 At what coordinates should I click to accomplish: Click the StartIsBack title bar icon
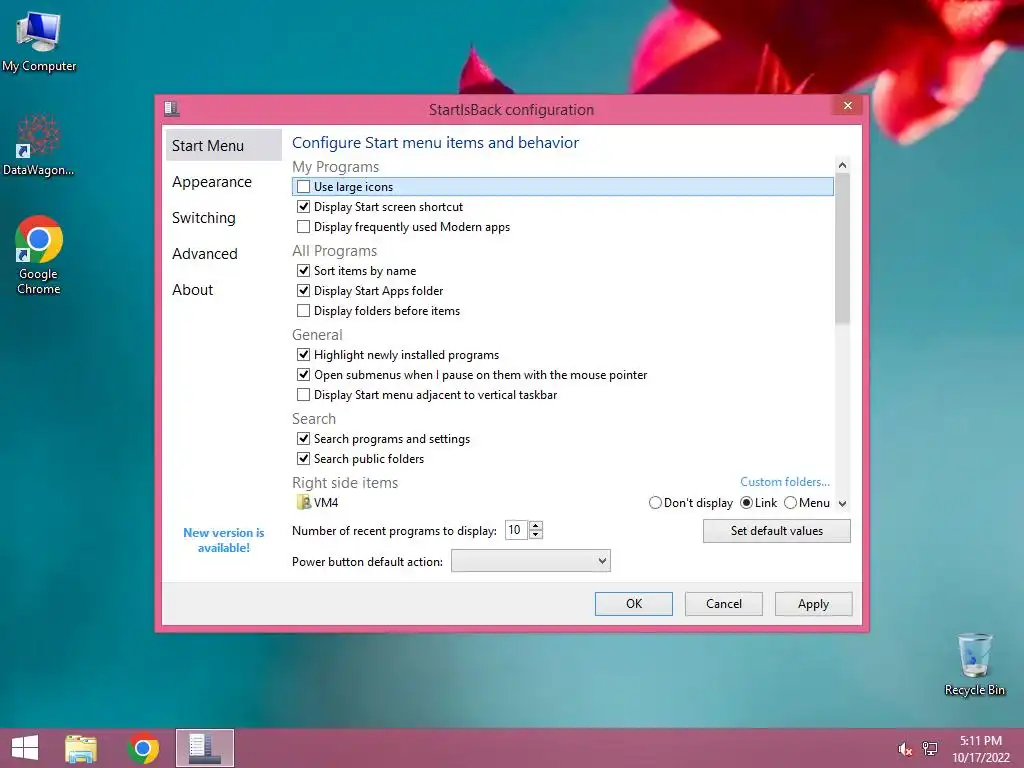[x=172, y=108]
